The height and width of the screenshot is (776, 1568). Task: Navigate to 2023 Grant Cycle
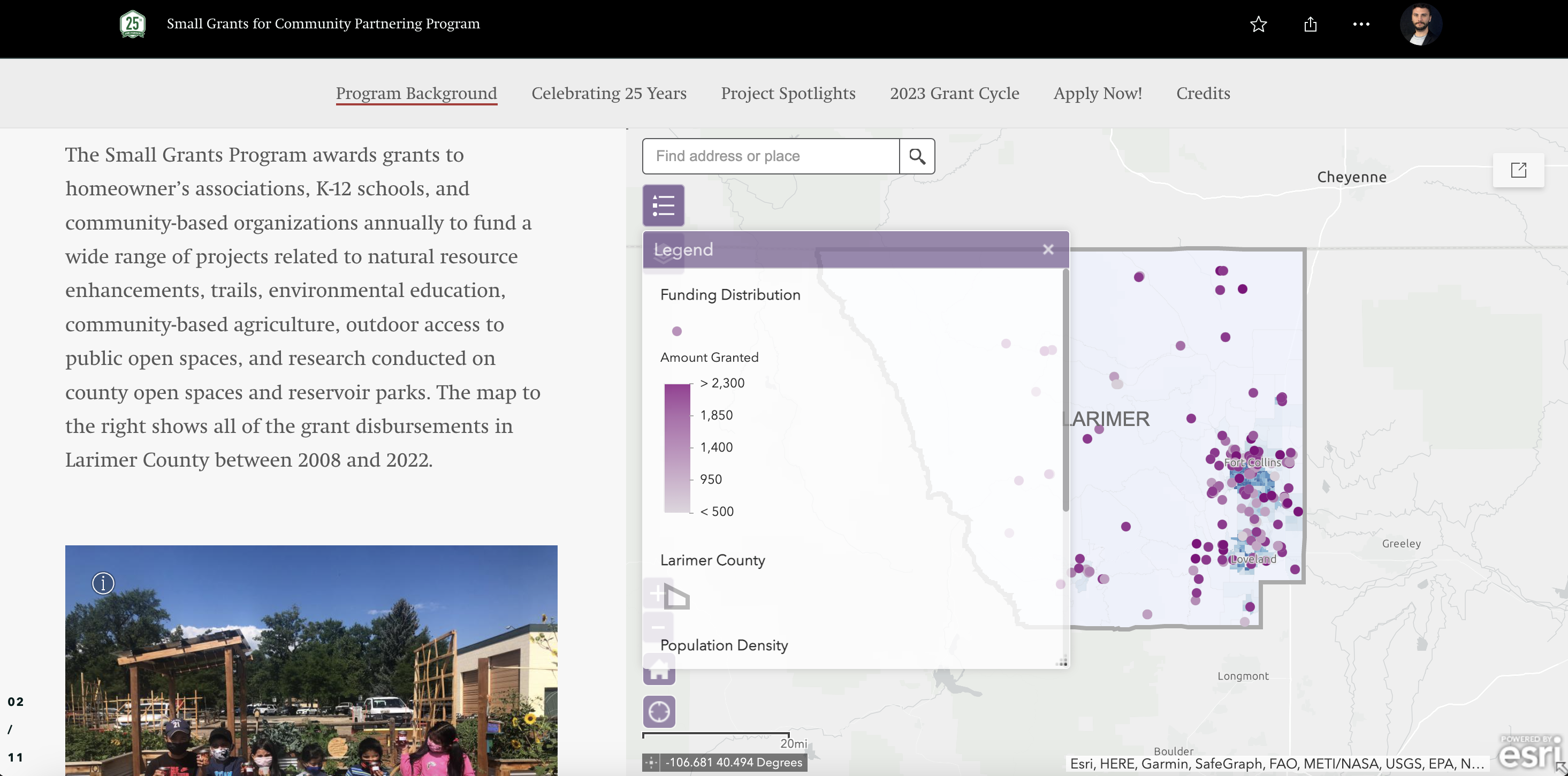click(954, 93)
